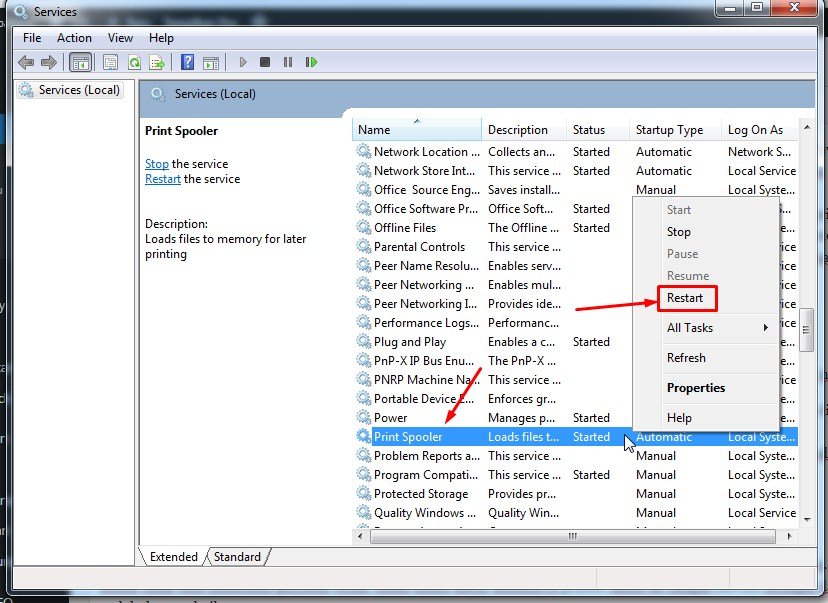Click the Show/Hide Action Pane toolbar icon
Screen dimensions: 828x603
click(x=211, y=62)
